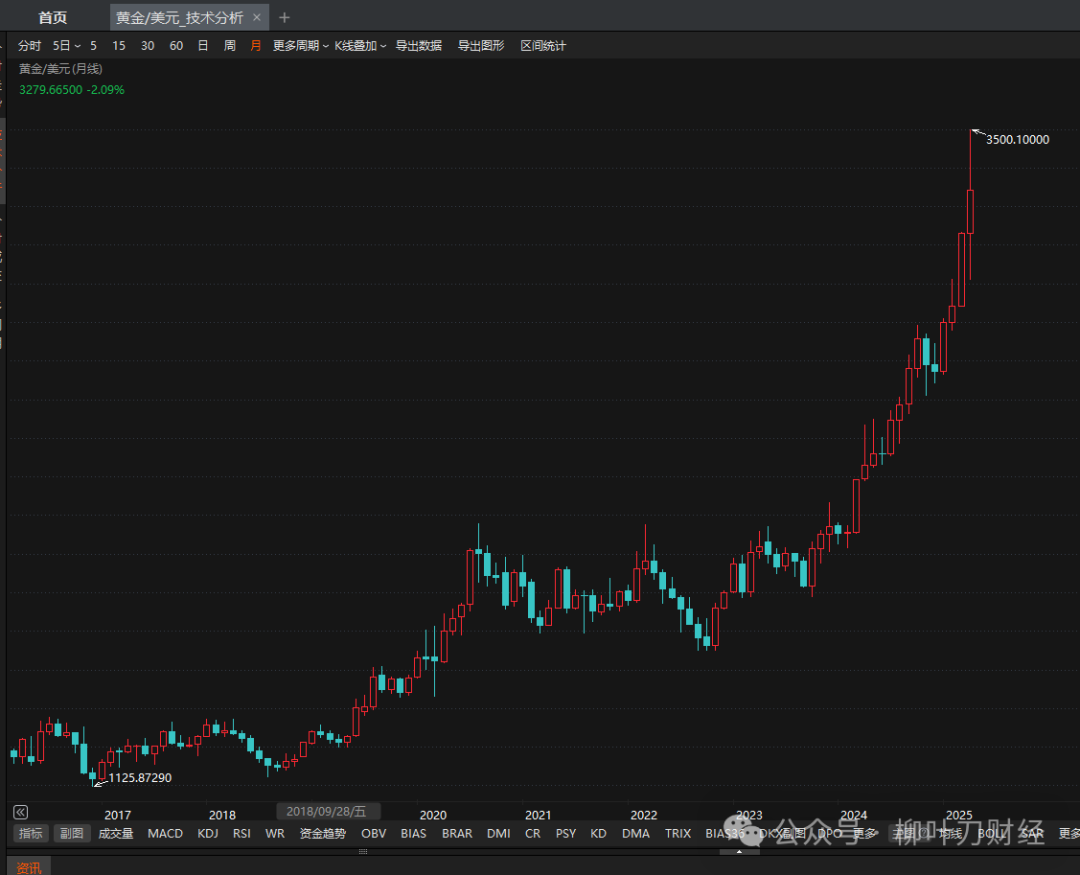Select the PSY indicator
The height and width of the screenshot is (875, 1080).
[565, 834]
